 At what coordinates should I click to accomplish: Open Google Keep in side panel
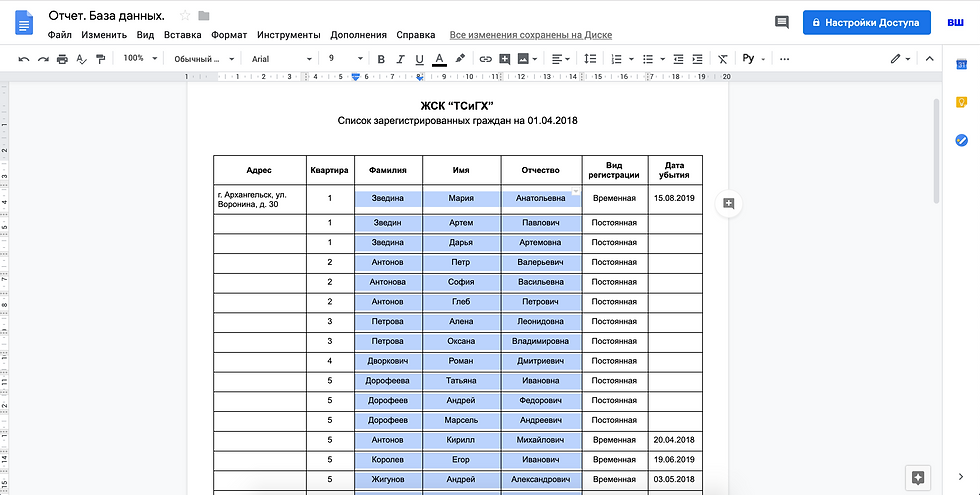[961, 102]
